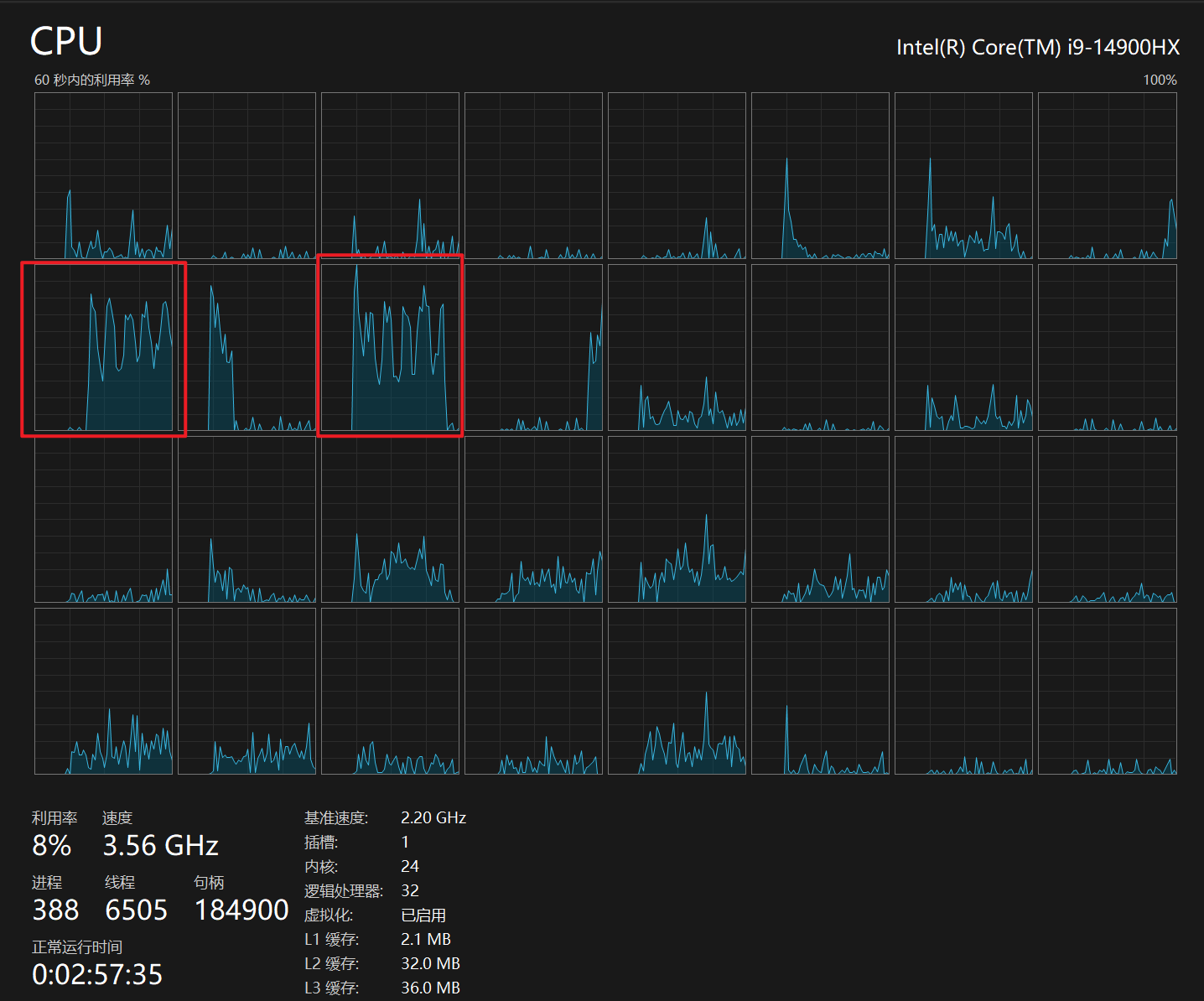
Task: Click the "进程" label
Action: point(47,882)
